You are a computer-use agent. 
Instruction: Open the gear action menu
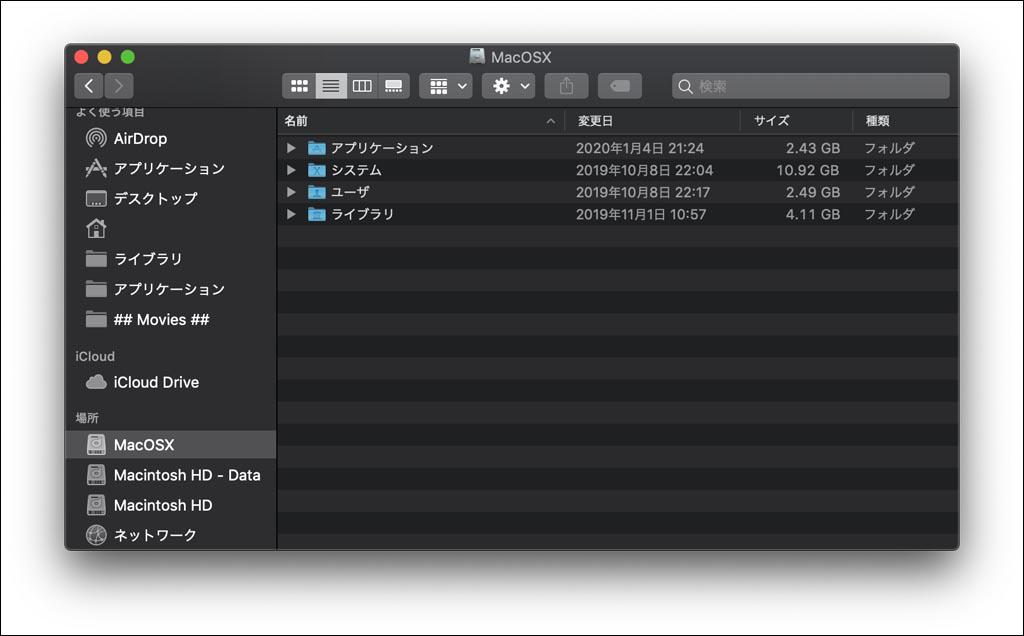point(509,86)
